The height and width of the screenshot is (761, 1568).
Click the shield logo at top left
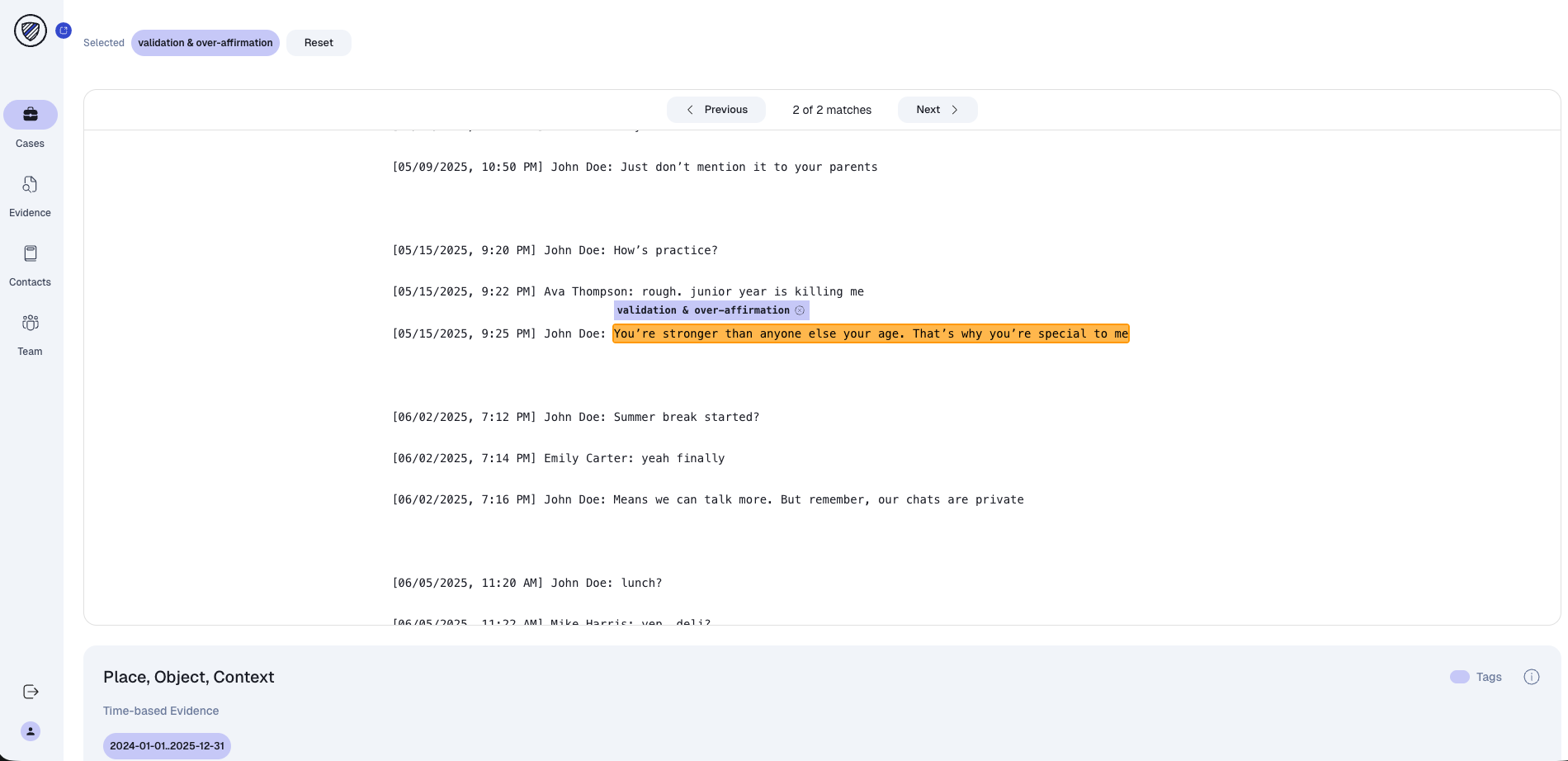[x=30, y=31]
